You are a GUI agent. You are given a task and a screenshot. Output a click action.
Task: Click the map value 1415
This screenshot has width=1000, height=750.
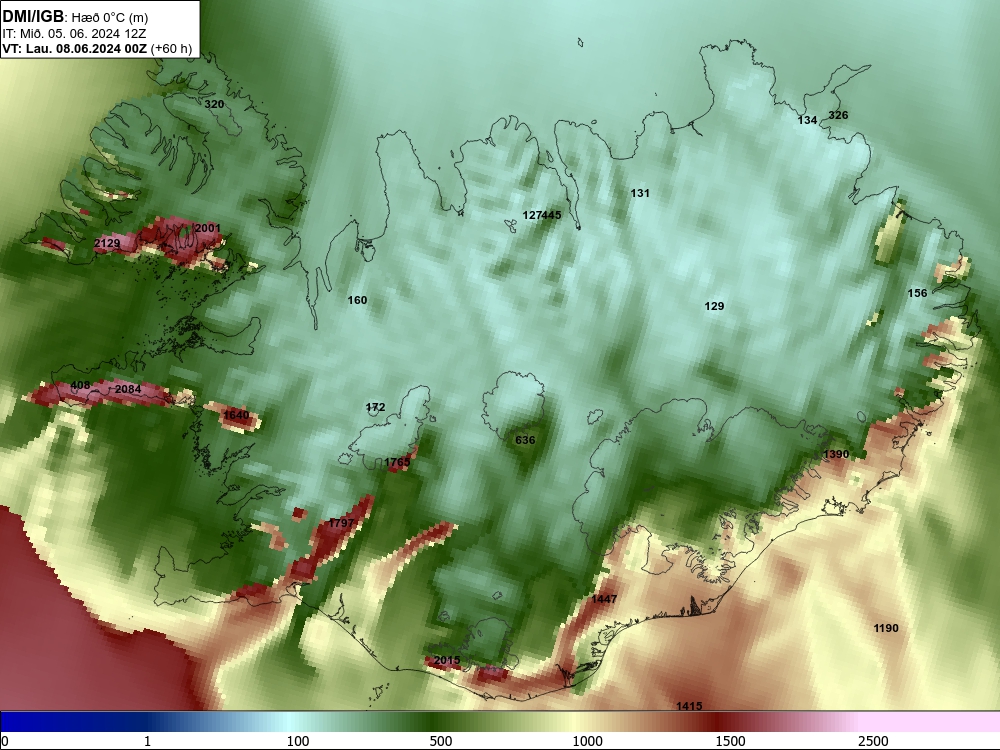pyautogui.click(x=689, y=706)
